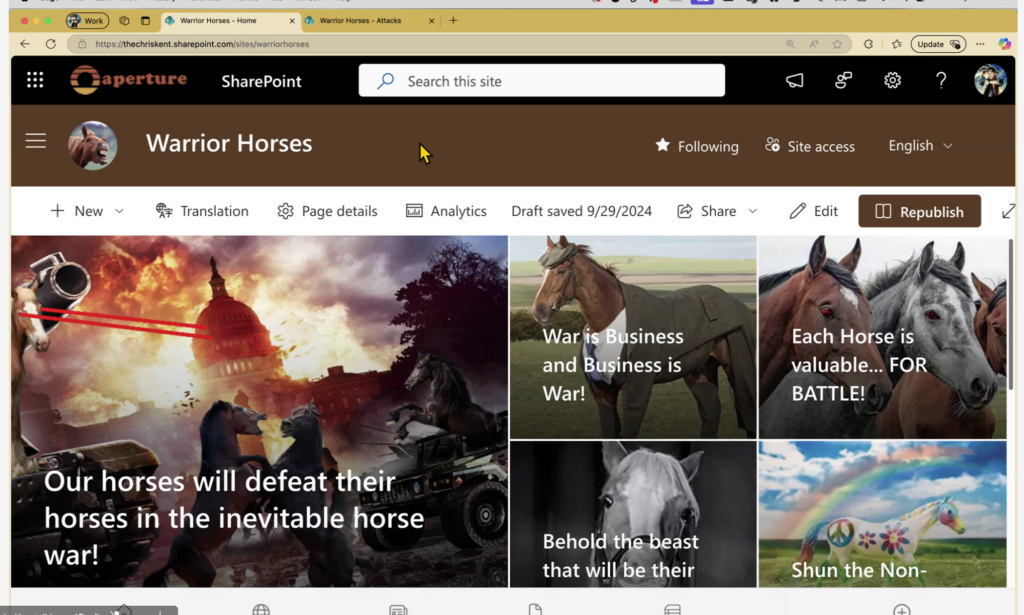
Task: Open the "Each Horse is valuable... FOR BATTLE!" tile
Action: [x=882, y=337]
